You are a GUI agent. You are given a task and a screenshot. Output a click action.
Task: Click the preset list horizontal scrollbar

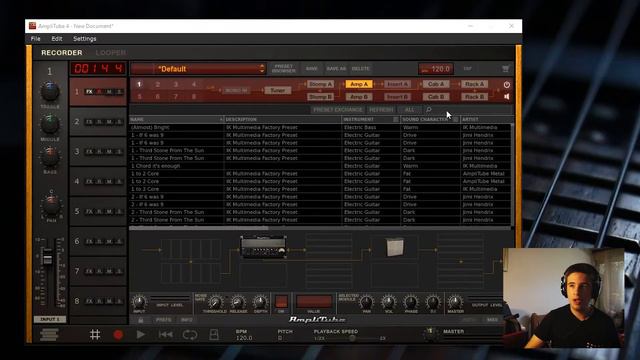pos(199,228)
